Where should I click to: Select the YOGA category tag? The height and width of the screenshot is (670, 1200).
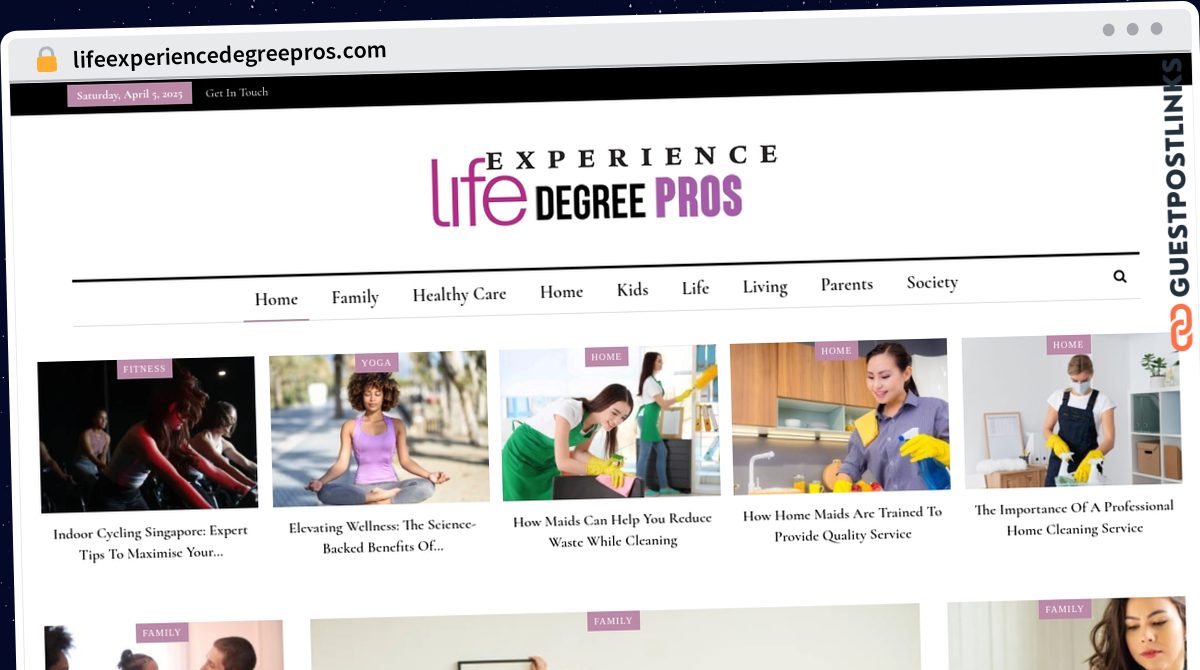pos(377,363)
